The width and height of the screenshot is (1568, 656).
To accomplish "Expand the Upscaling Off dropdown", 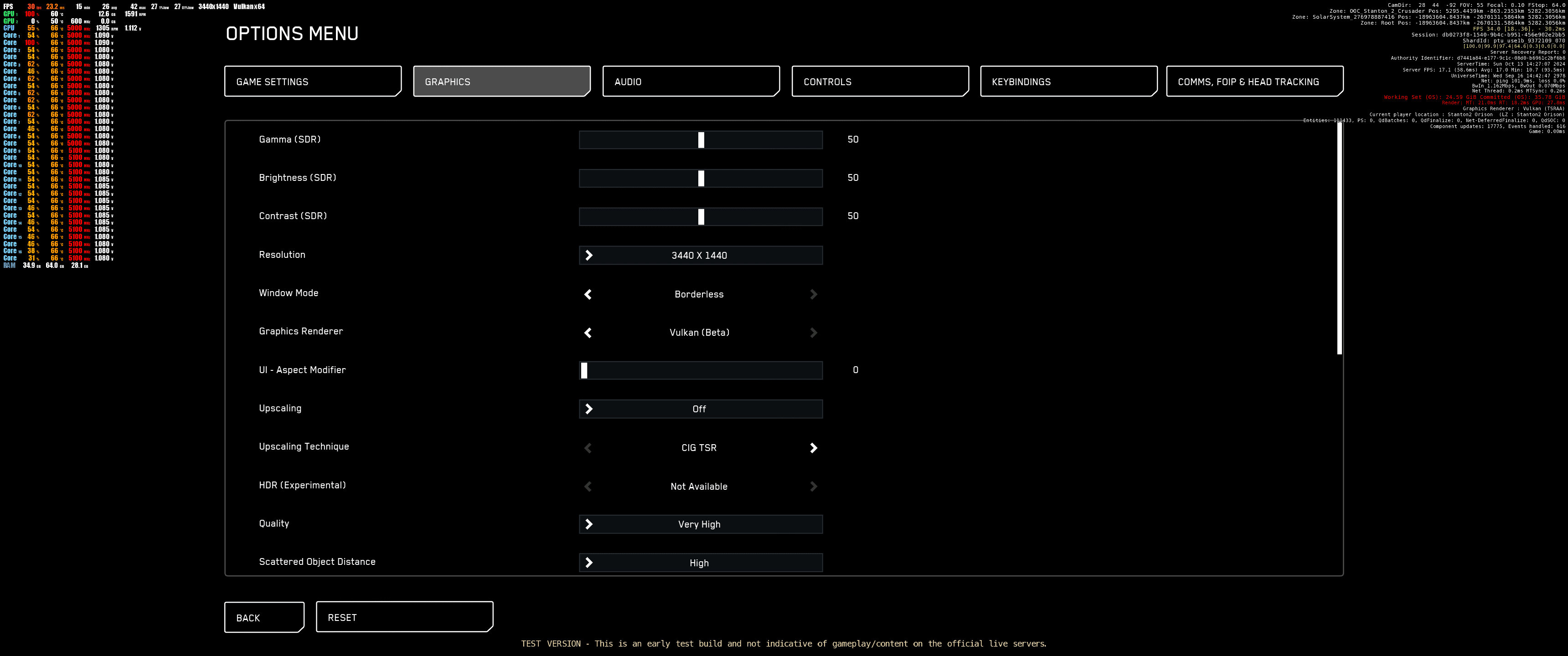I will click(x=700, y=409).
